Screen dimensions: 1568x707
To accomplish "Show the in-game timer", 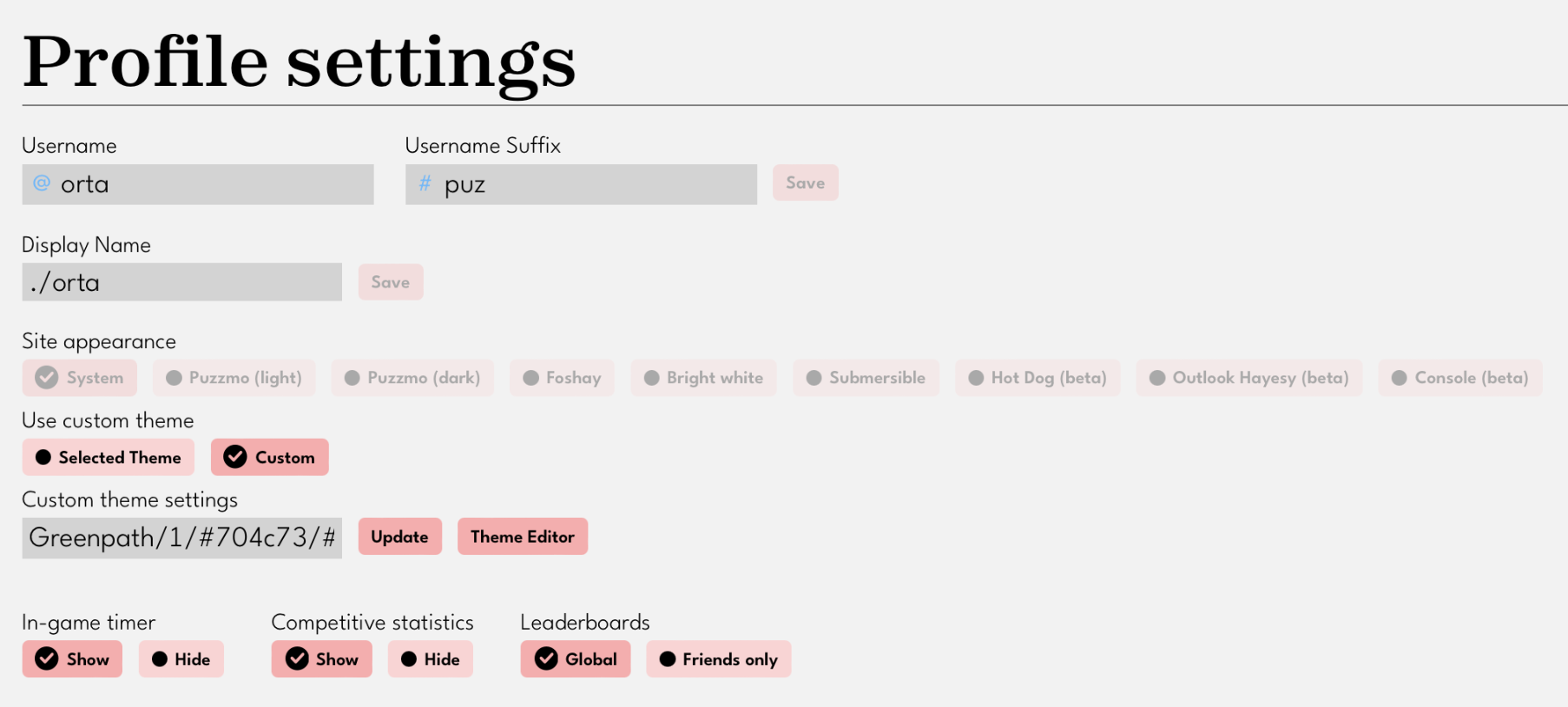I will (72, 659).
